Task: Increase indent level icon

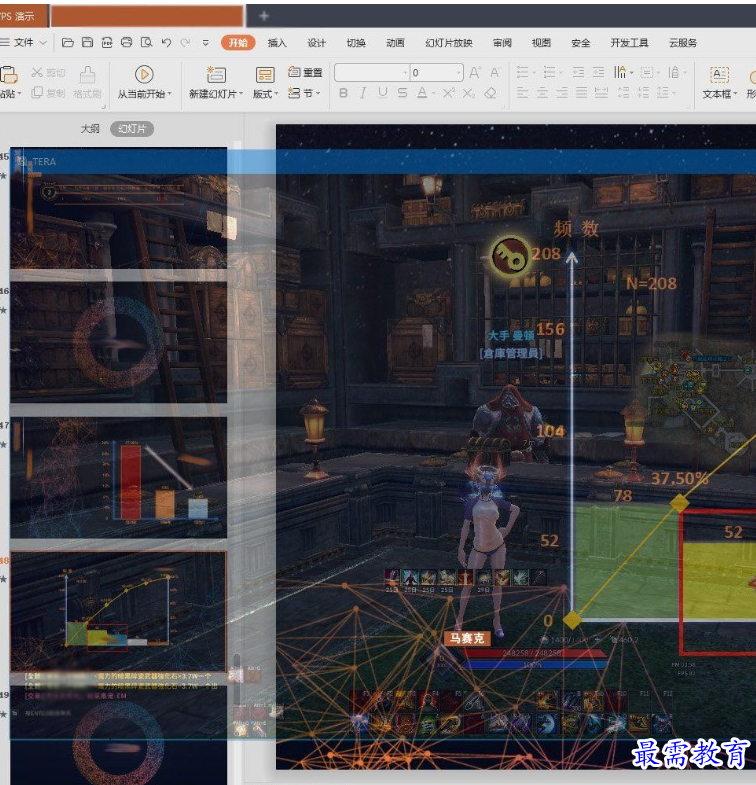Action: point(599,73)
